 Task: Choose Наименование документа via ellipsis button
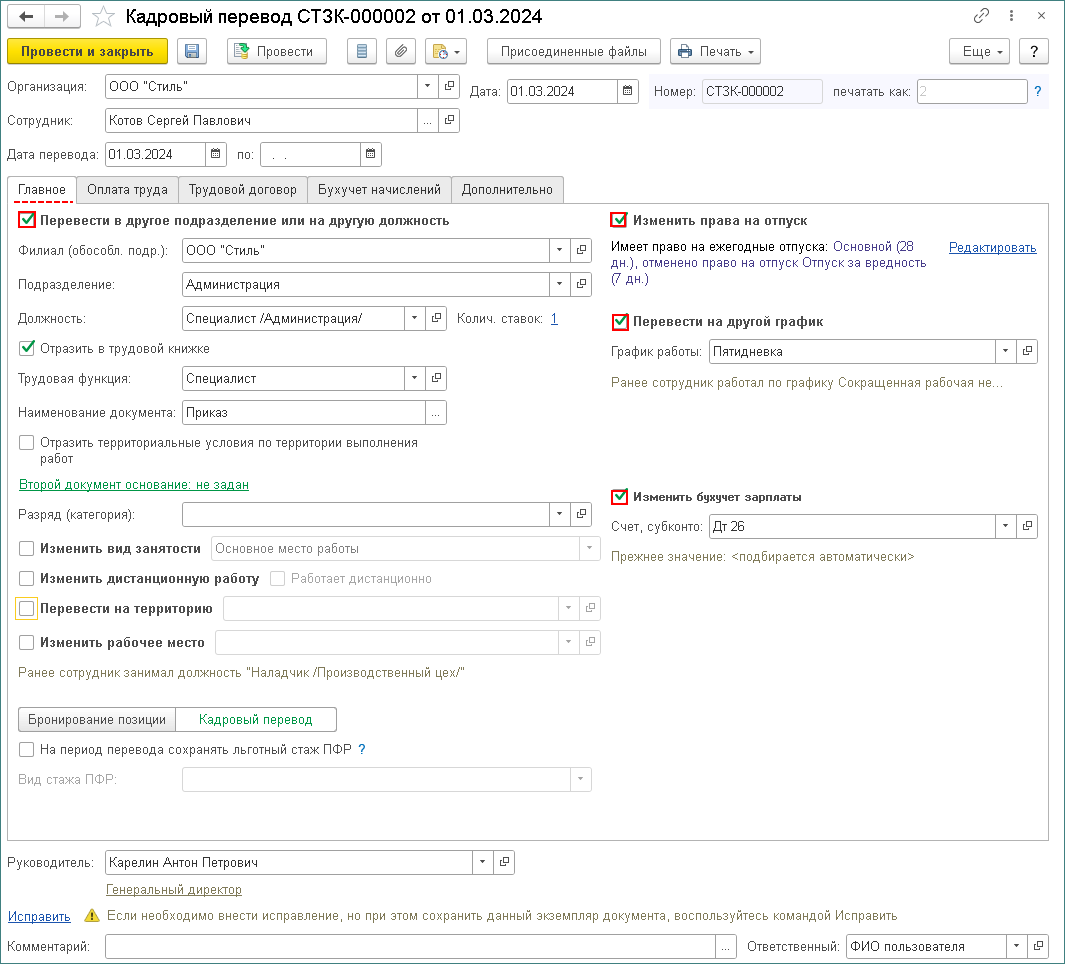pyautogui.click(x=435, y=412)
